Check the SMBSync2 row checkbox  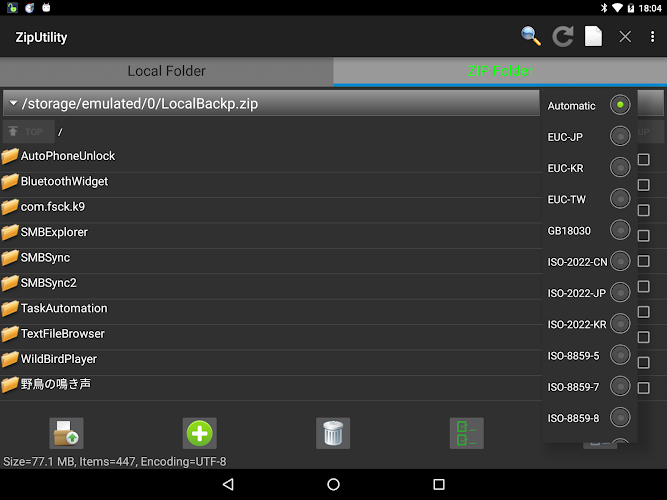coord(644,286)
